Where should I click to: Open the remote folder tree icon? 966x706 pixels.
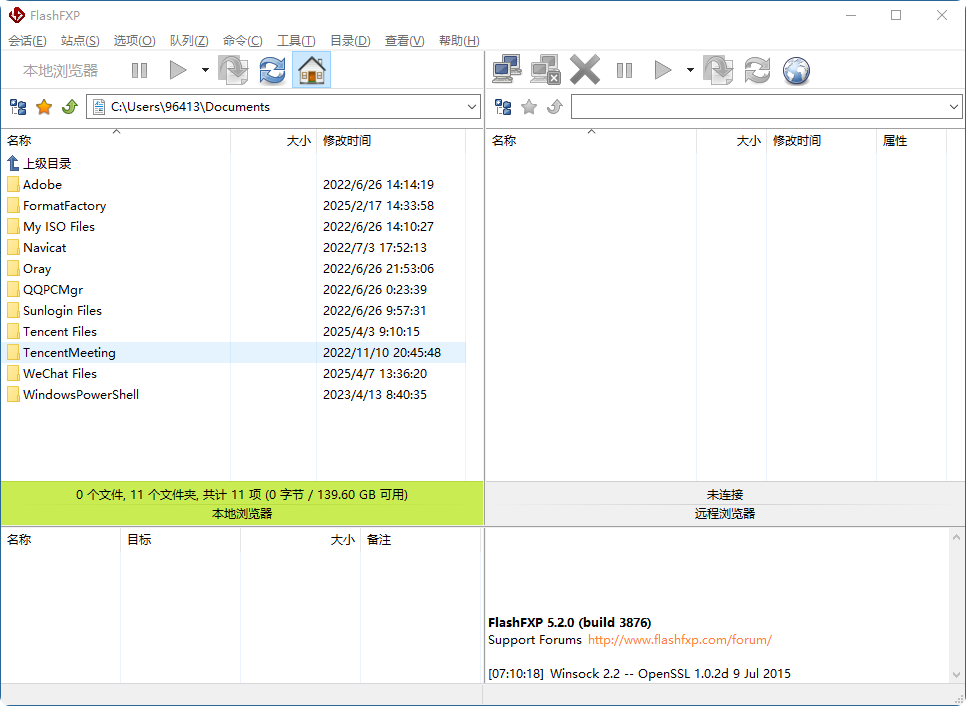tap(503, 107)
